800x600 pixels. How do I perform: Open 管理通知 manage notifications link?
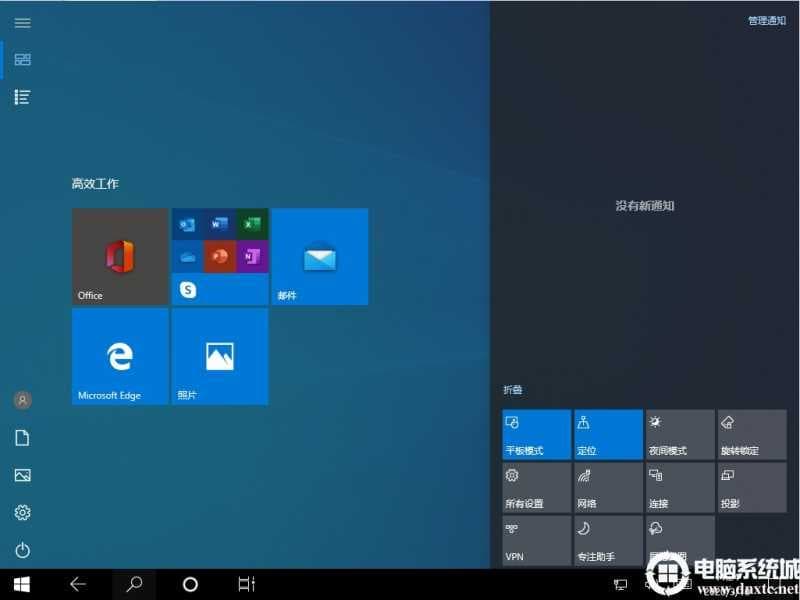click(x=767, y=21)
